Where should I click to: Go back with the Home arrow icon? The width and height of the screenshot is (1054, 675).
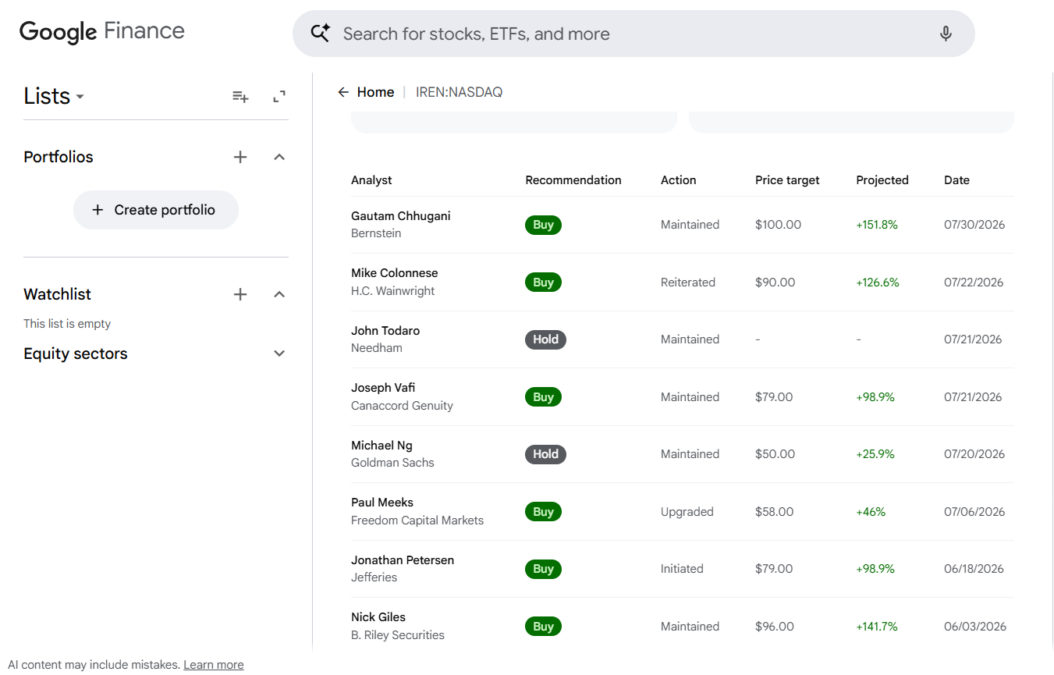[343, 92]
